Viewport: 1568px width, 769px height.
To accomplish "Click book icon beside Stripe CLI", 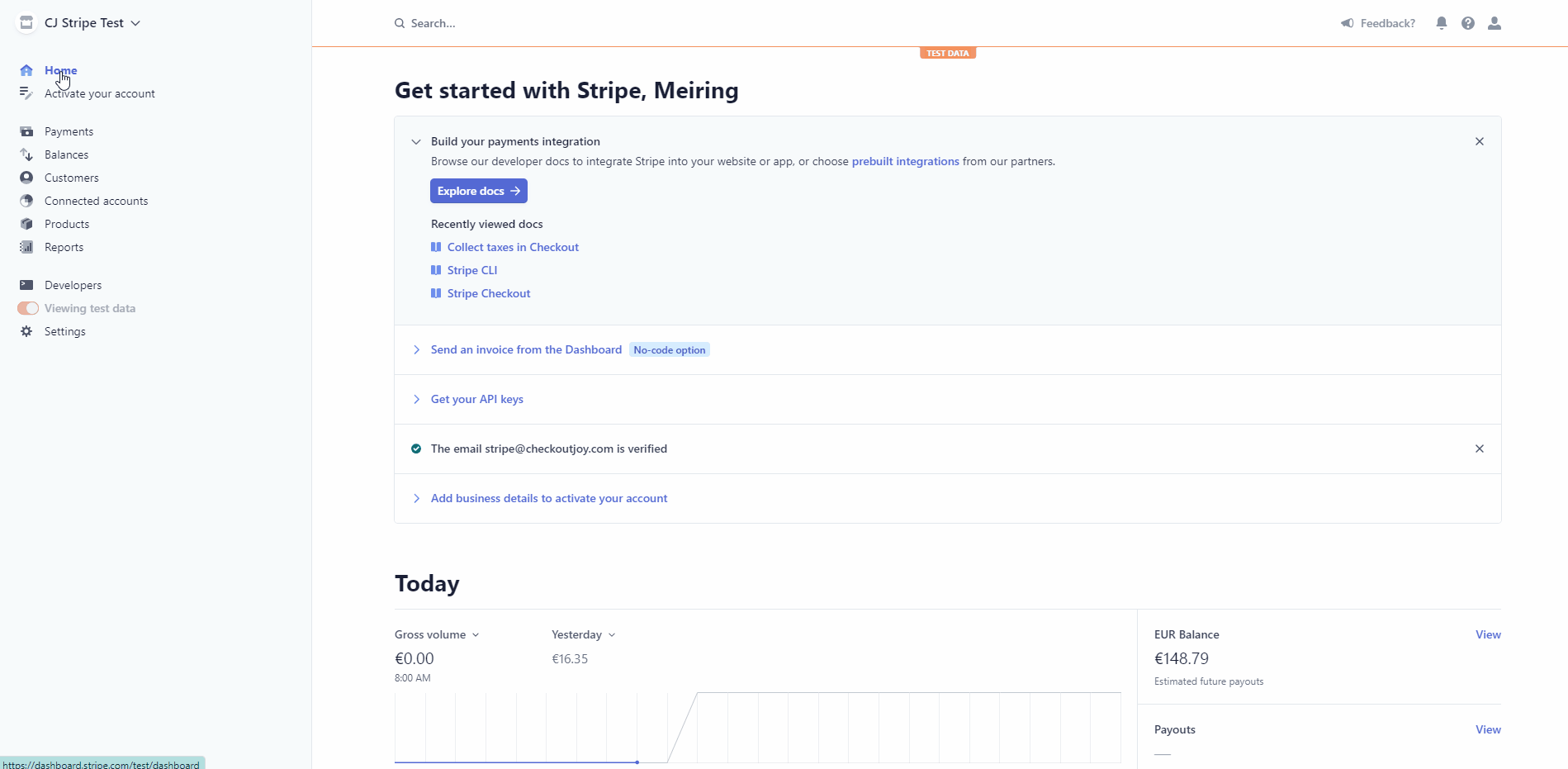I will (x=436, y=270).
